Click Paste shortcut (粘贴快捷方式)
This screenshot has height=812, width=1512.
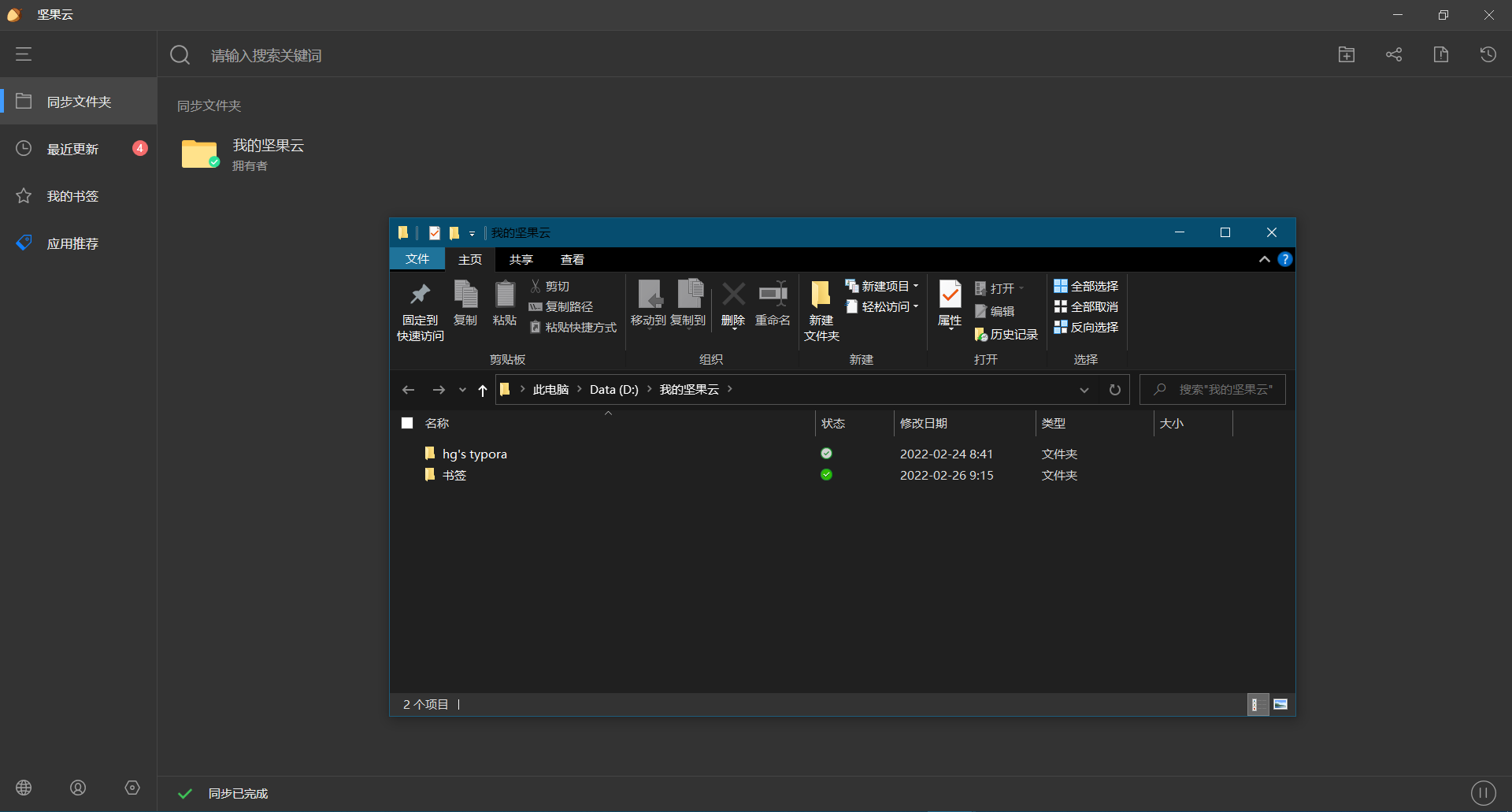(573, 327)
